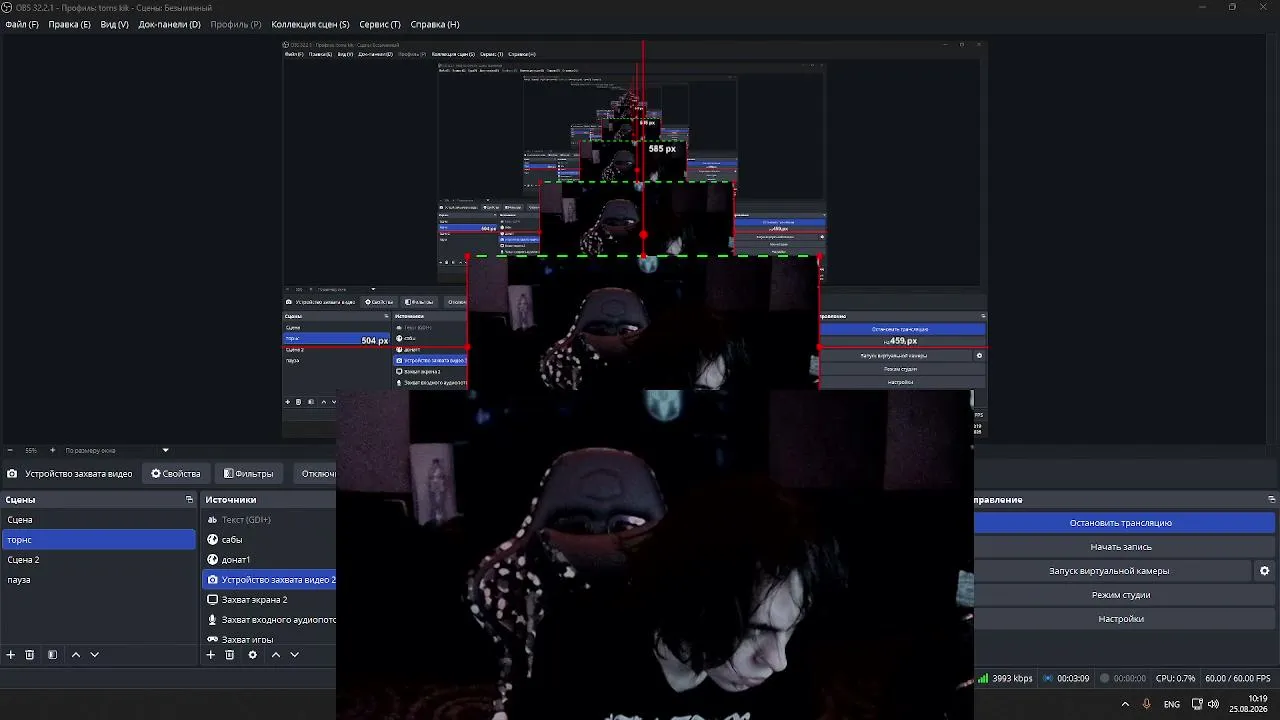
Task: Open the Док-панели menu
Action: point(169,24)
